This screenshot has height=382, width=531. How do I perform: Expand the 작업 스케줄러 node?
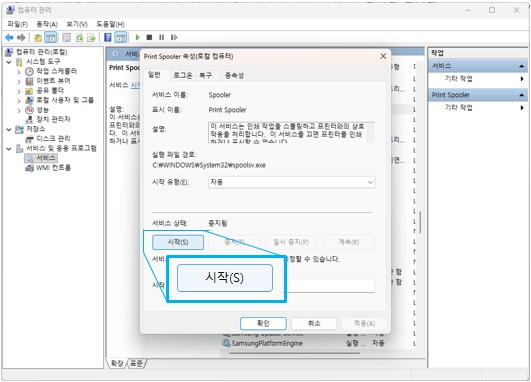coord(19,72)
